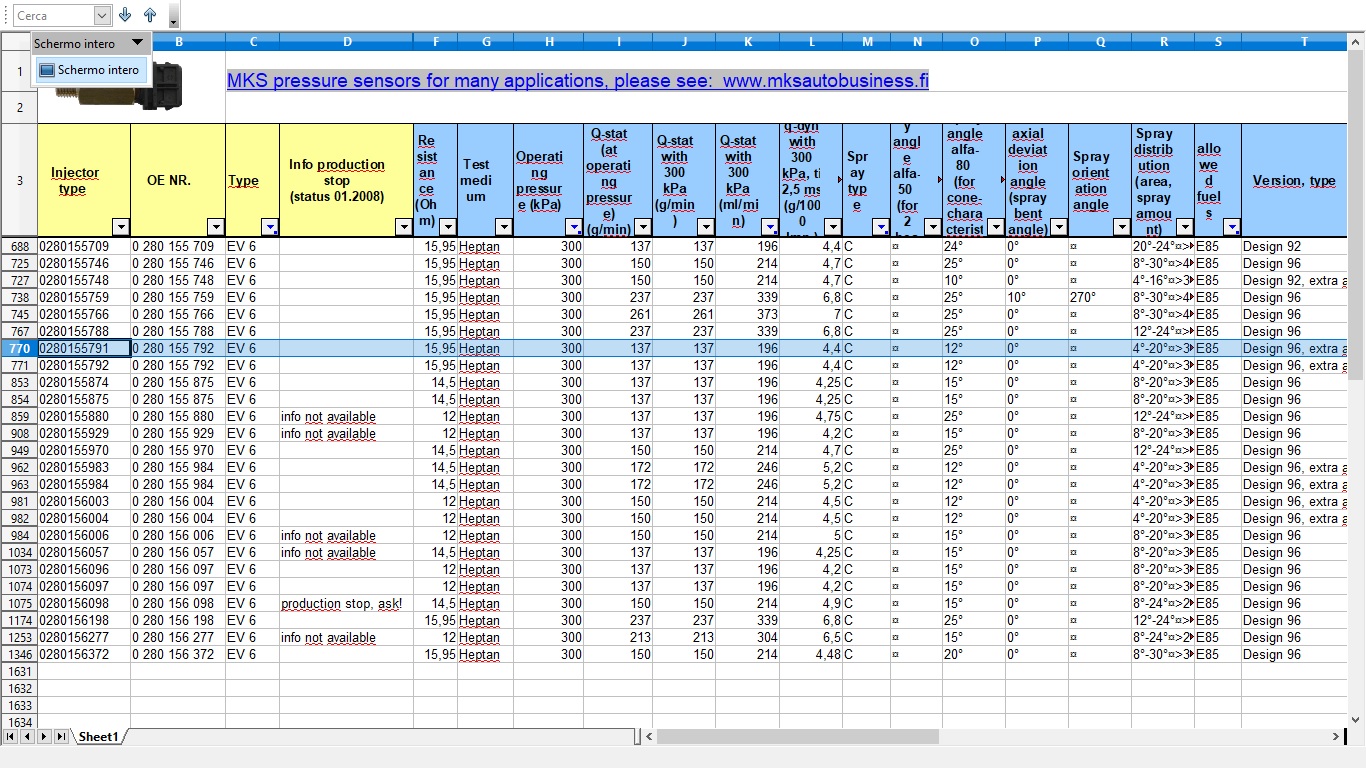The image size is (1366, 768).
Task: Click the Find Next down arrow
Action: point(125,15)
